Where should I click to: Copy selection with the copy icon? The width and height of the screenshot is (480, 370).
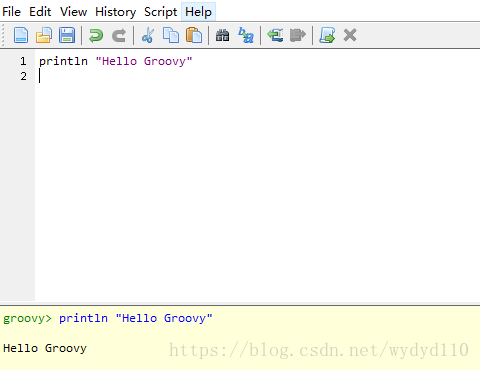pos(171,35)
